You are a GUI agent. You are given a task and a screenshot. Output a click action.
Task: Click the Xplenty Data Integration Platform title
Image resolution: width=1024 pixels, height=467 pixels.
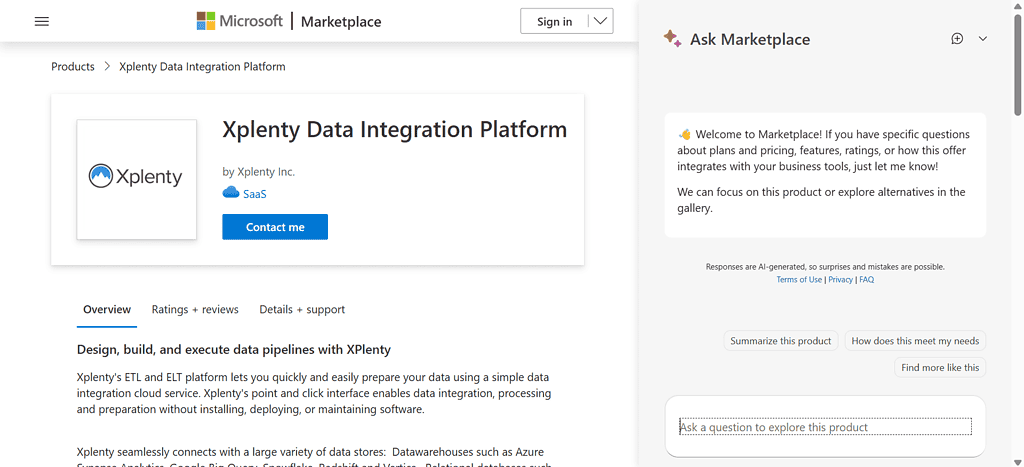(x=394, y=130)
